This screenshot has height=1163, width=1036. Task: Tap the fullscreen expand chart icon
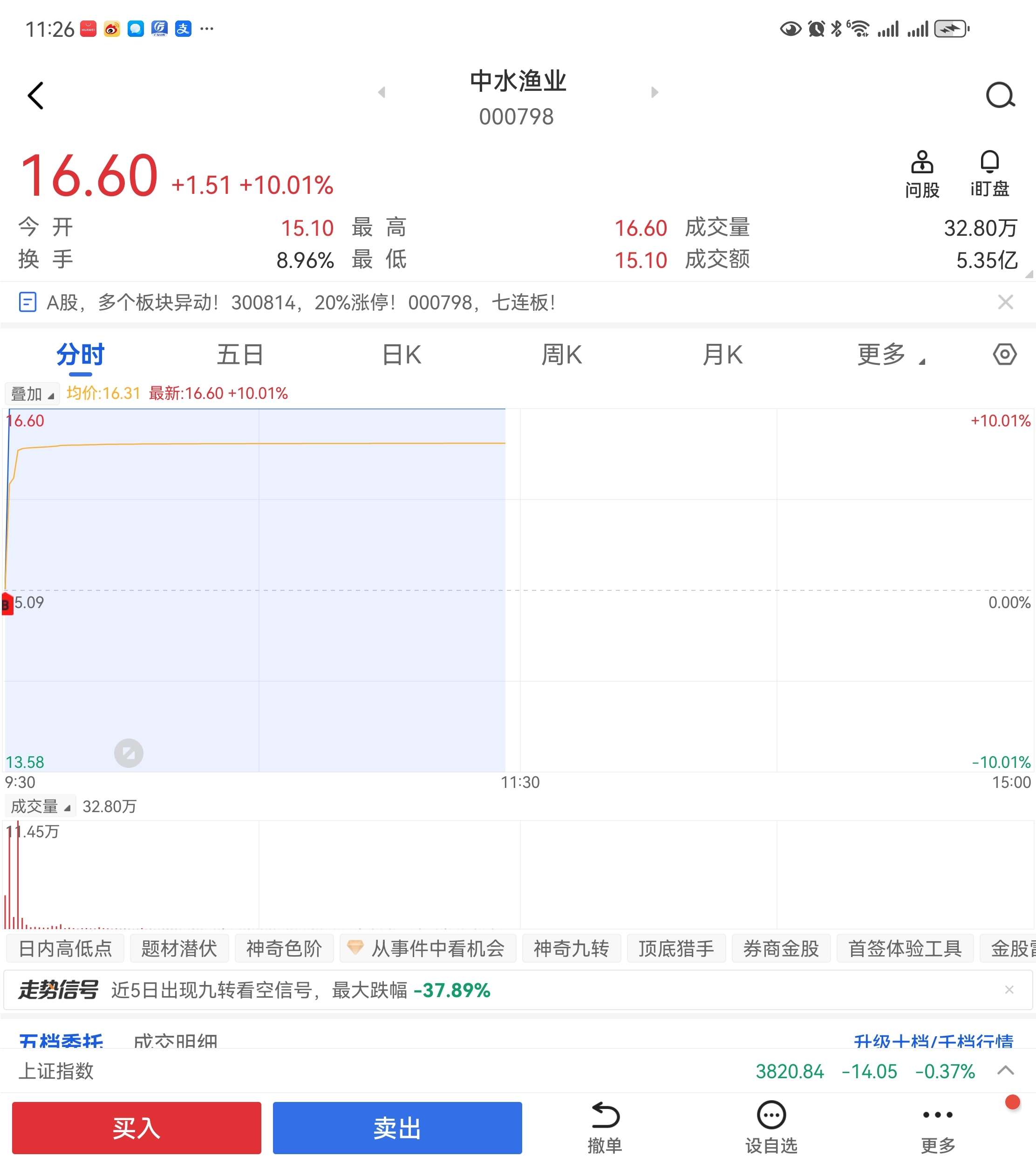point(129,753)
